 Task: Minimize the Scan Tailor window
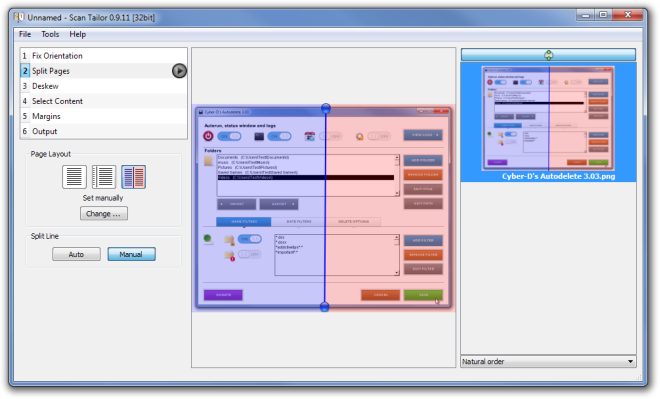pyautogui.click(x=585, y=15)
